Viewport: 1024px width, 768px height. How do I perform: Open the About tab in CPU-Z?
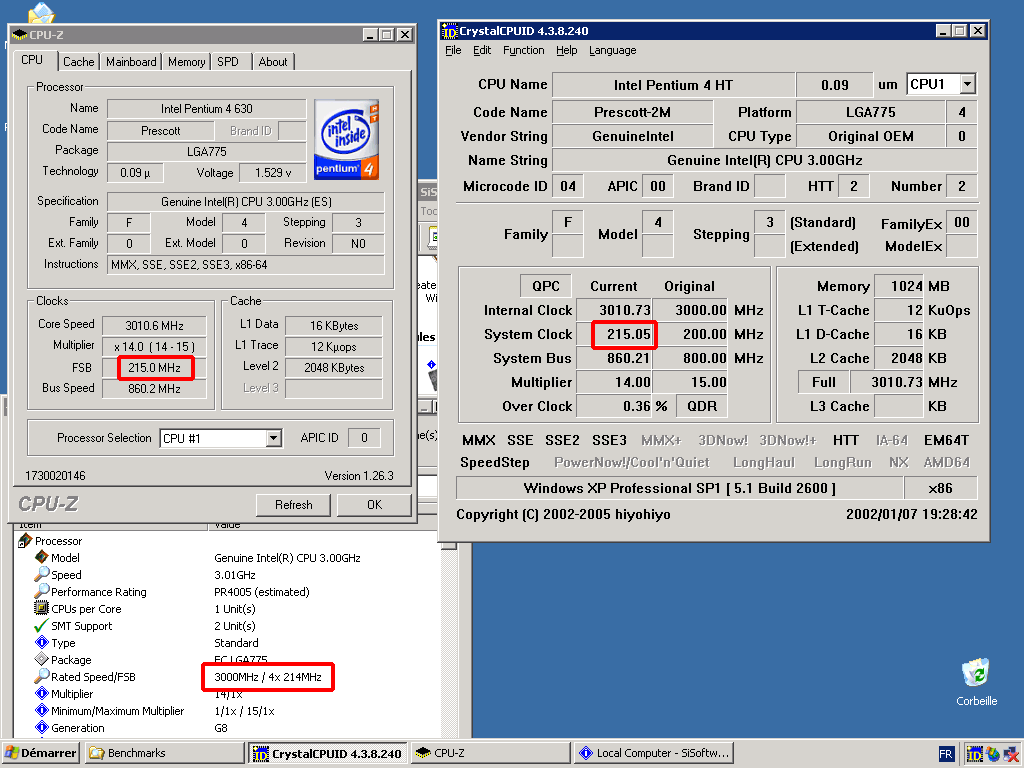click(x=273, y=61)
